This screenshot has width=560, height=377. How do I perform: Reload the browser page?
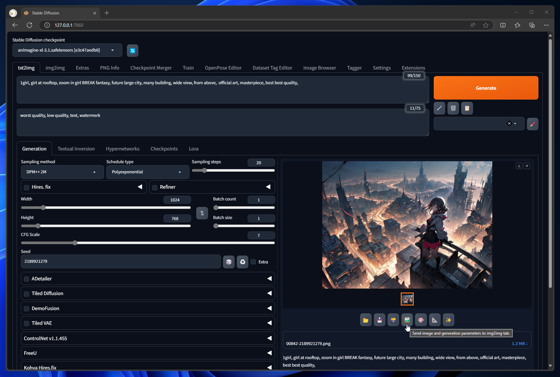click(x=30, y=25)
